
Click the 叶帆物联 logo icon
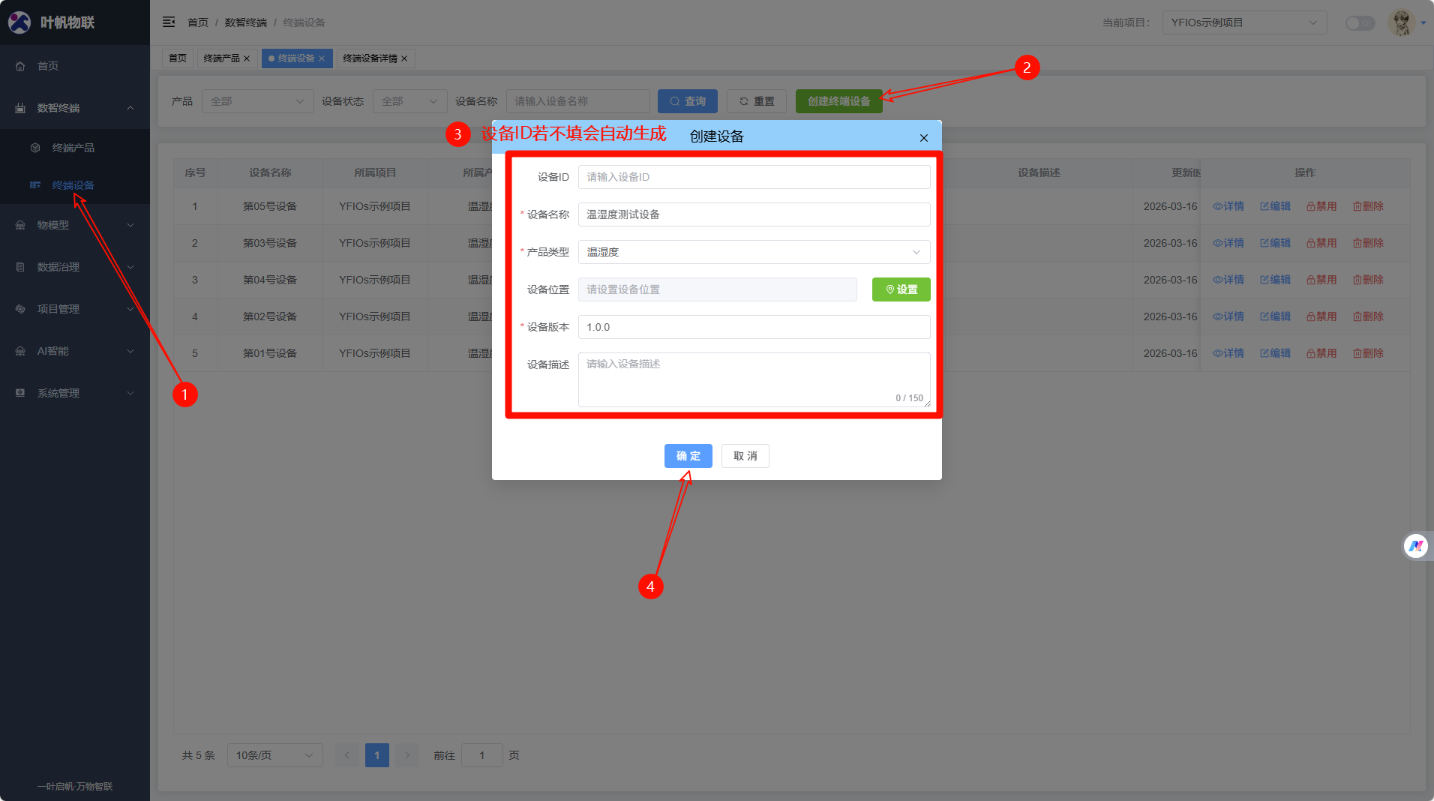pyautogui.click(x=19, y=22)
